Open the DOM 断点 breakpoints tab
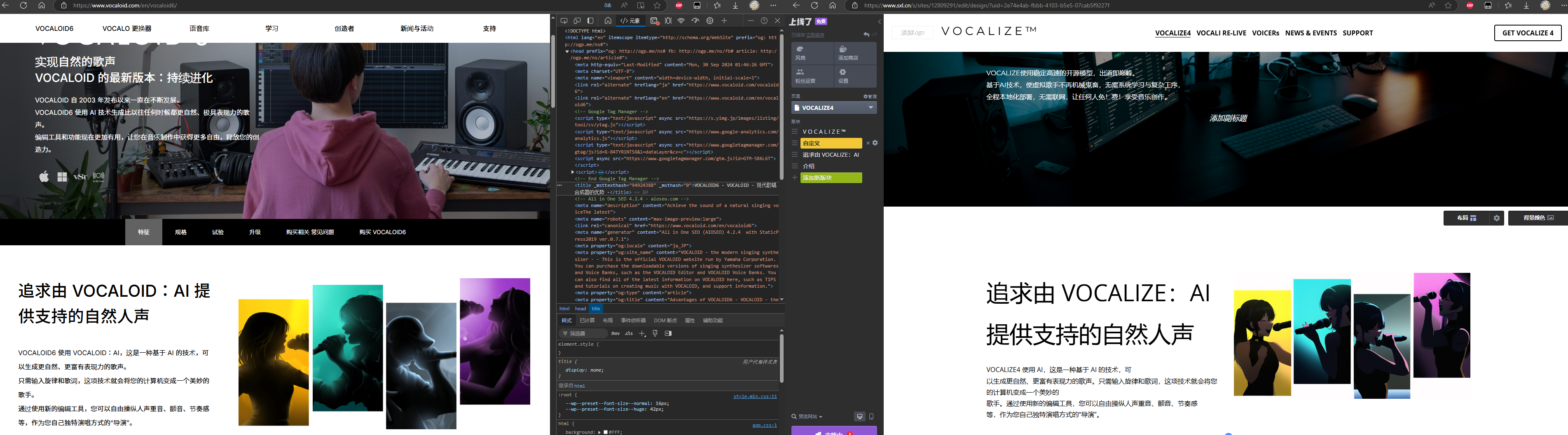 tap(665, 321)
